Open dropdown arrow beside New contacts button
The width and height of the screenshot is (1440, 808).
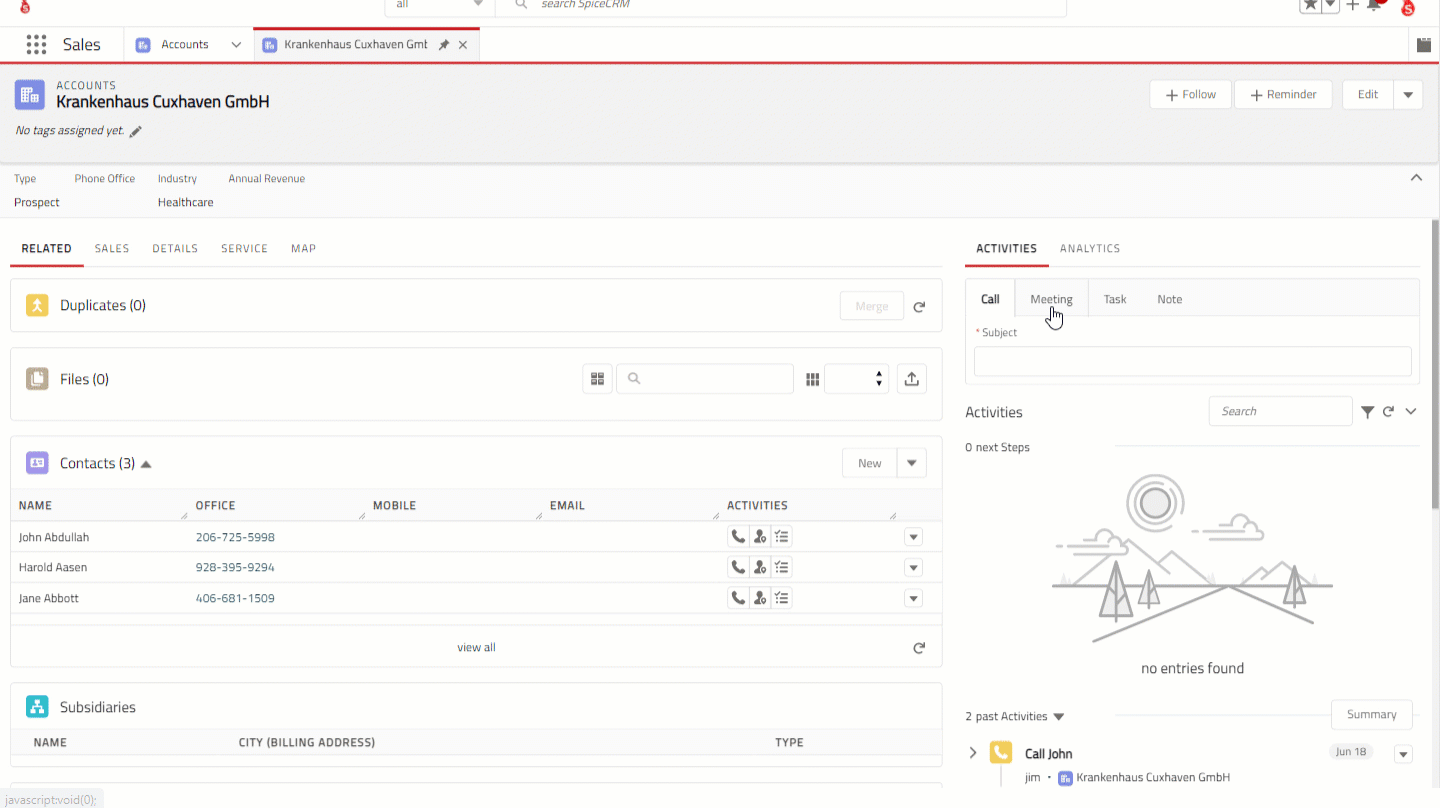[911, 463]
